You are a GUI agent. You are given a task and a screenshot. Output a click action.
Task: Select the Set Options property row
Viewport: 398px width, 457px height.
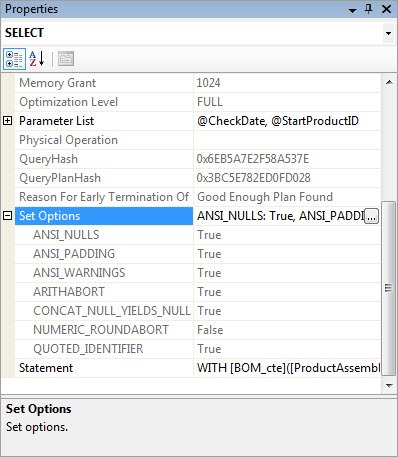pyautogui.click(x=197, y=216)
